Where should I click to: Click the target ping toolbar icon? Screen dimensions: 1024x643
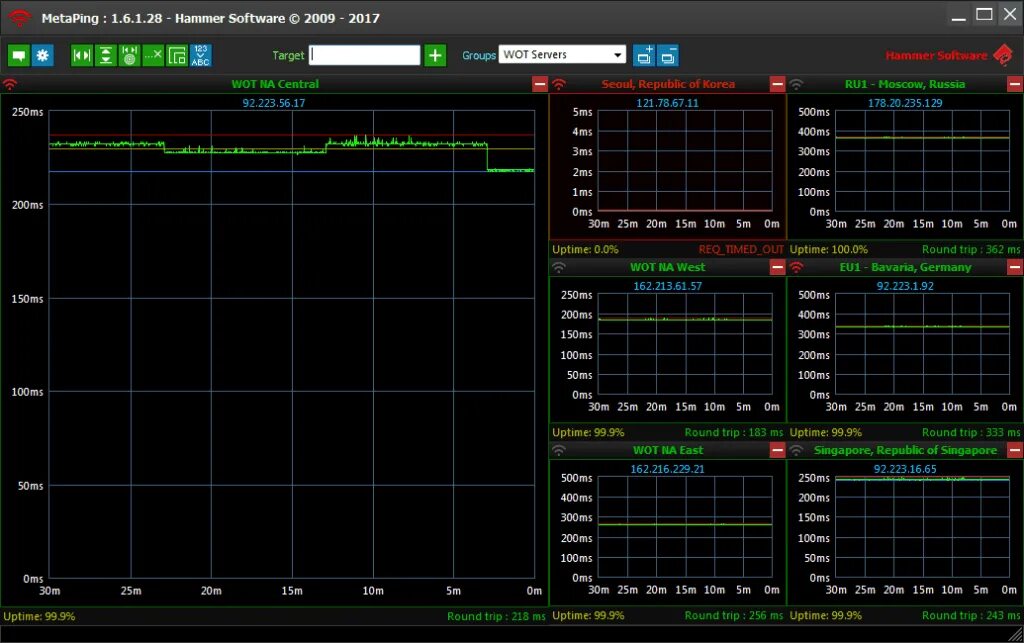coord(129,55)
